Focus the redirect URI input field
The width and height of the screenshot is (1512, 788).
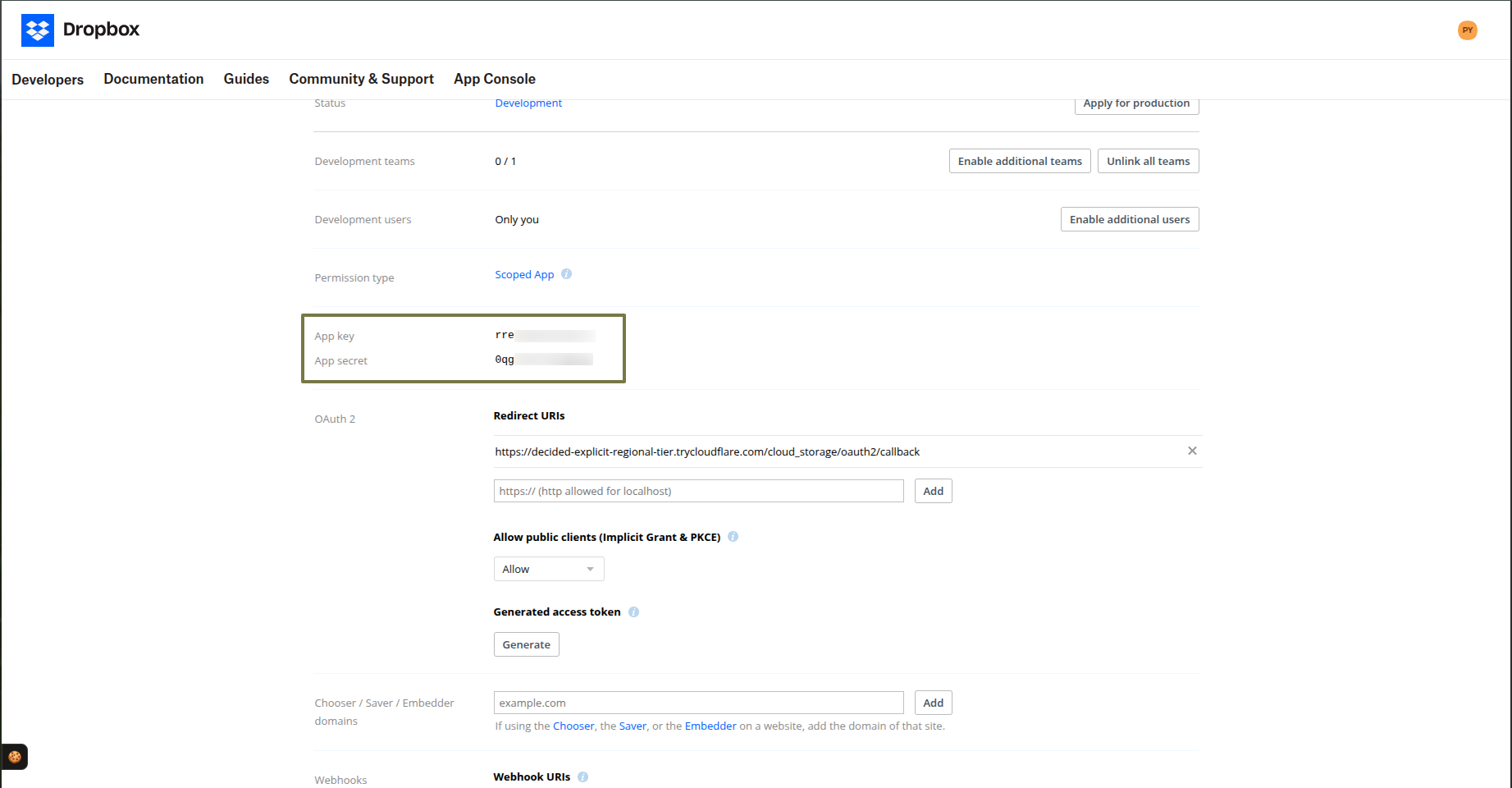pyautogui.click(x=699, y=491)
